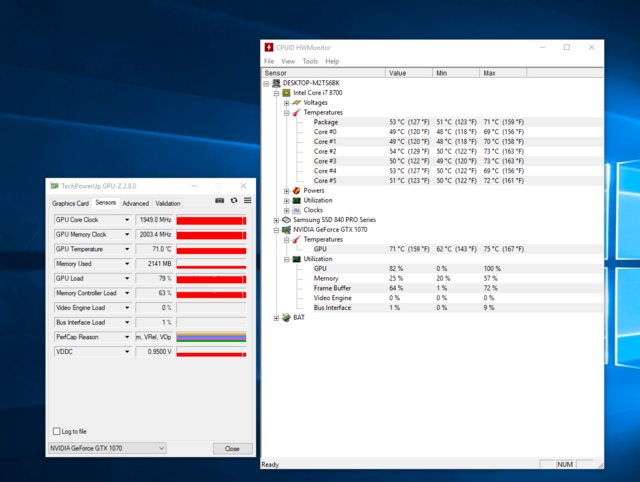Open the GPU selector combo box
The width and height of the screenshot is (640, 482).
click(x=107, y=448)
